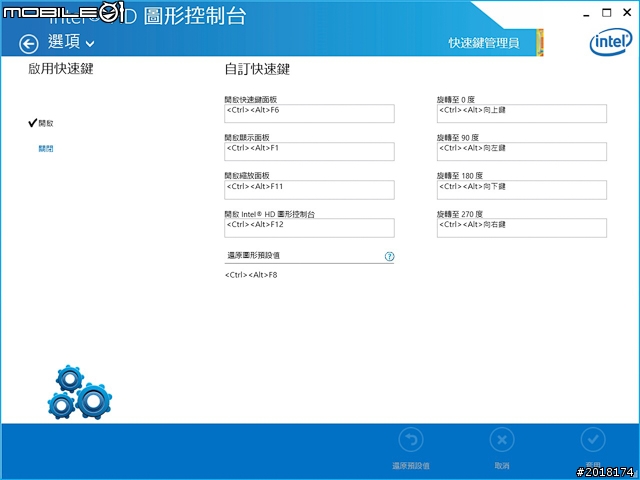
Task: Click the 還原圖形預設值 label
Action: click(x=253, y=256)
